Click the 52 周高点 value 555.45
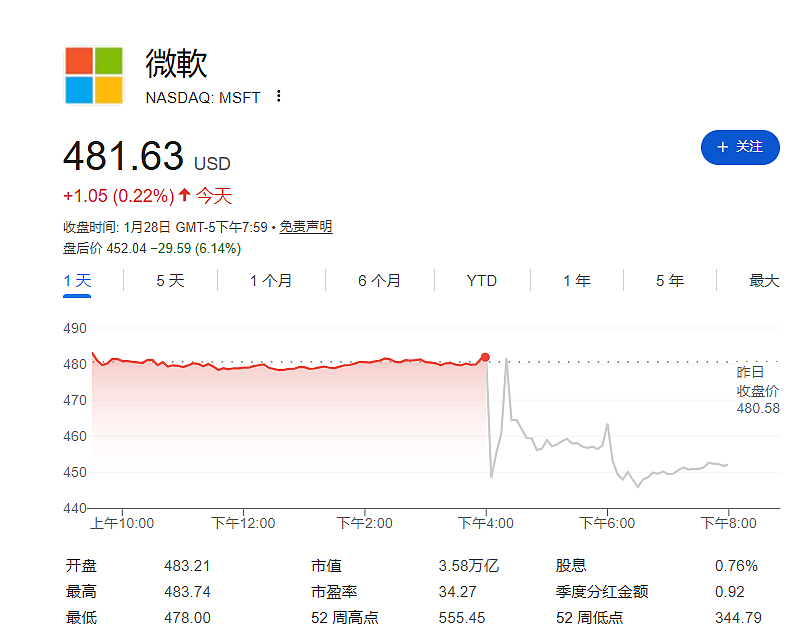Screen dimensions: 794x640 point(461,618)
